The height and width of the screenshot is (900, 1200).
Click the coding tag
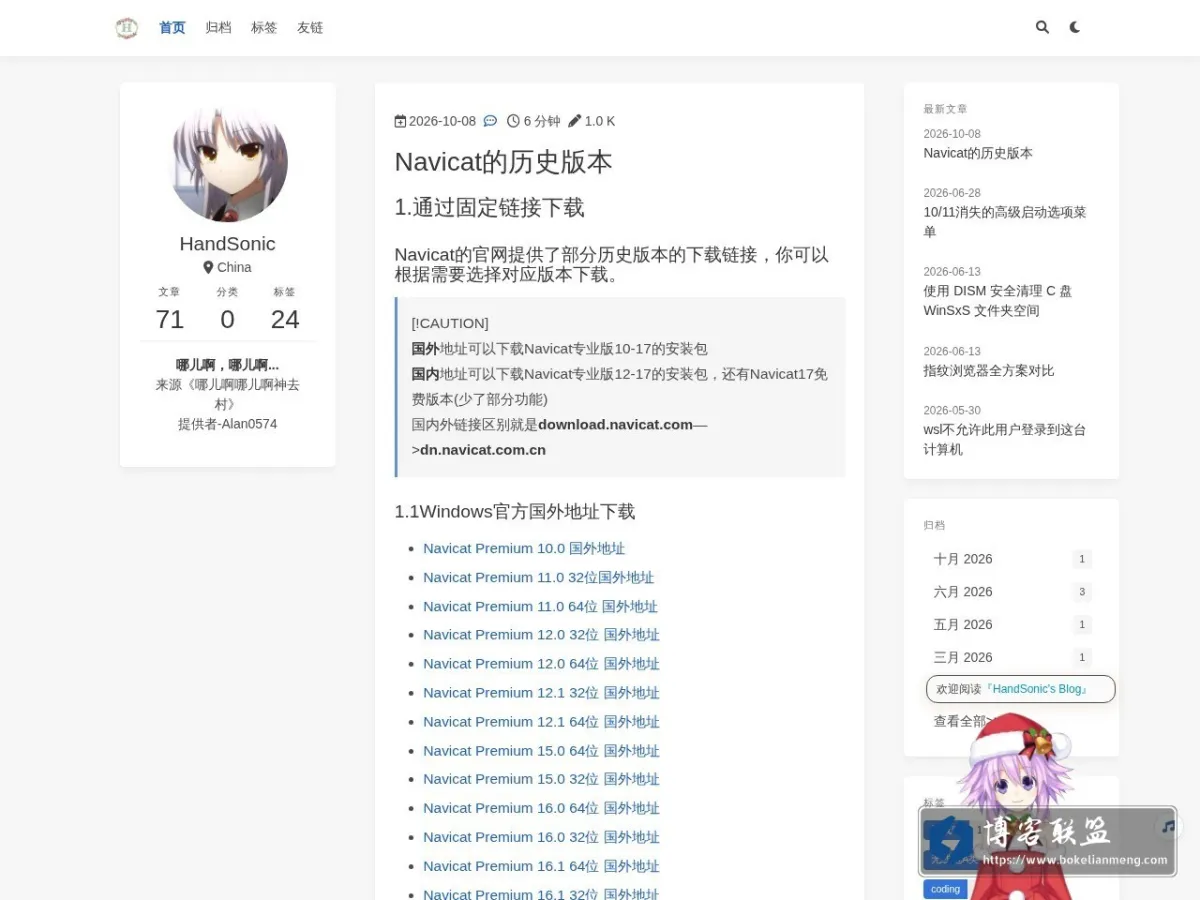tap(945, 889)
